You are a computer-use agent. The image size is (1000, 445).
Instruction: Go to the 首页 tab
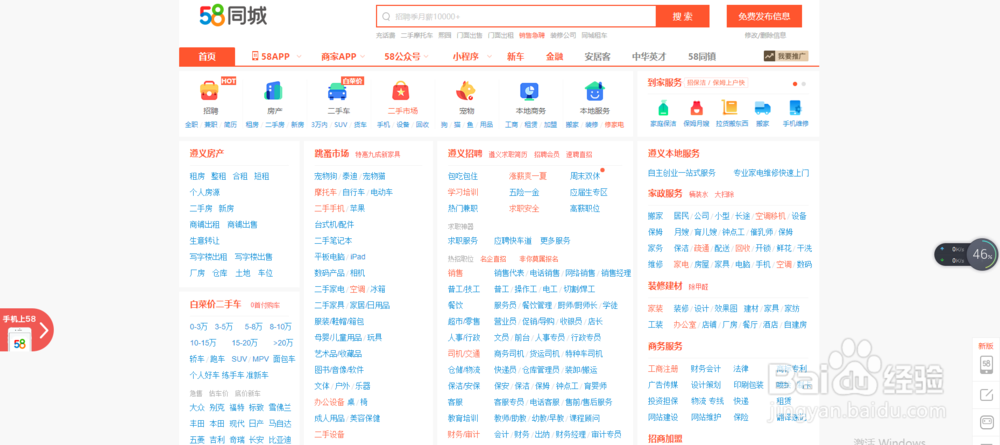pos(207,57)
